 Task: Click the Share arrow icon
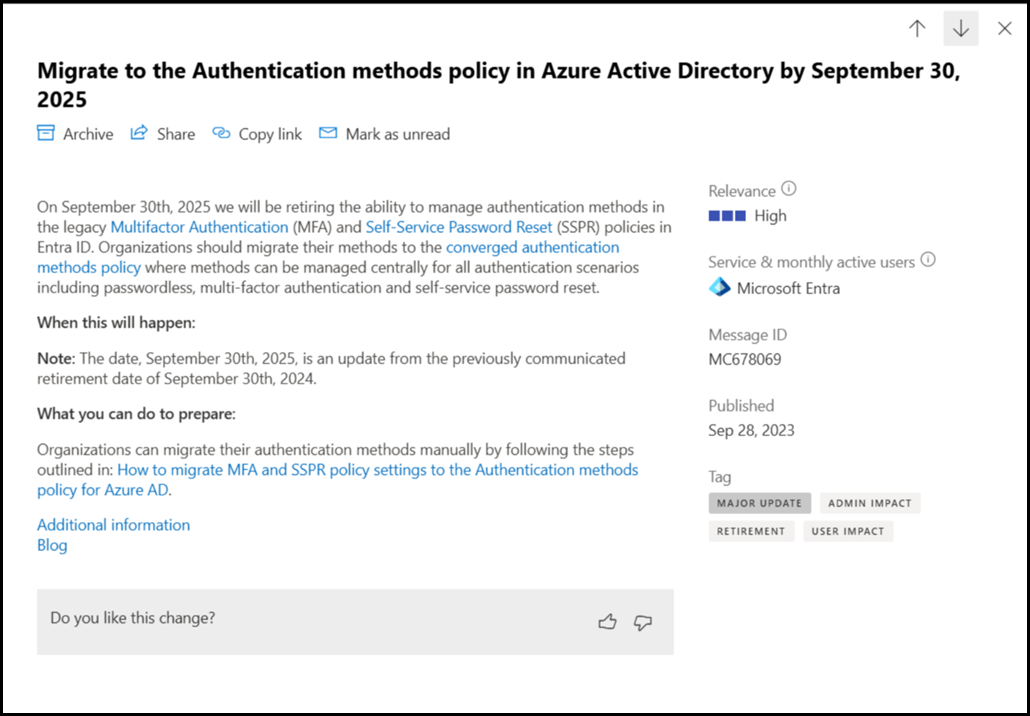coord(139,133)
